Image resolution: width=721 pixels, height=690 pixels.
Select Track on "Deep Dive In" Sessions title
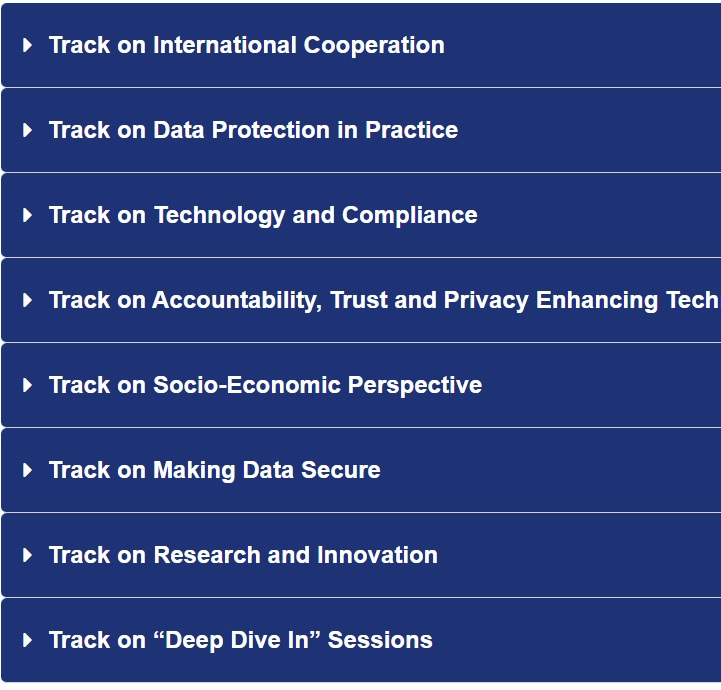pos(241,640)
